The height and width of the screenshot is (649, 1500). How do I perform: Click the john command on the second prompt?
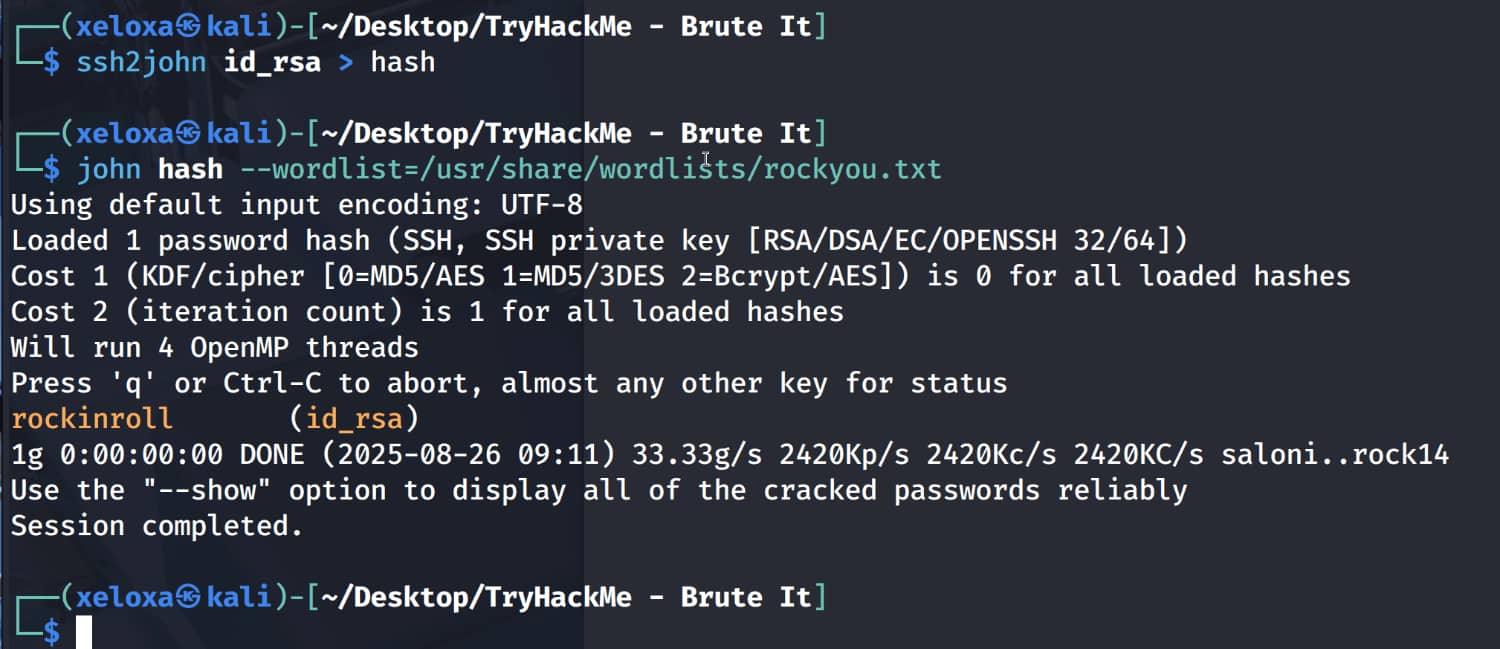click(x=109, y=169)
